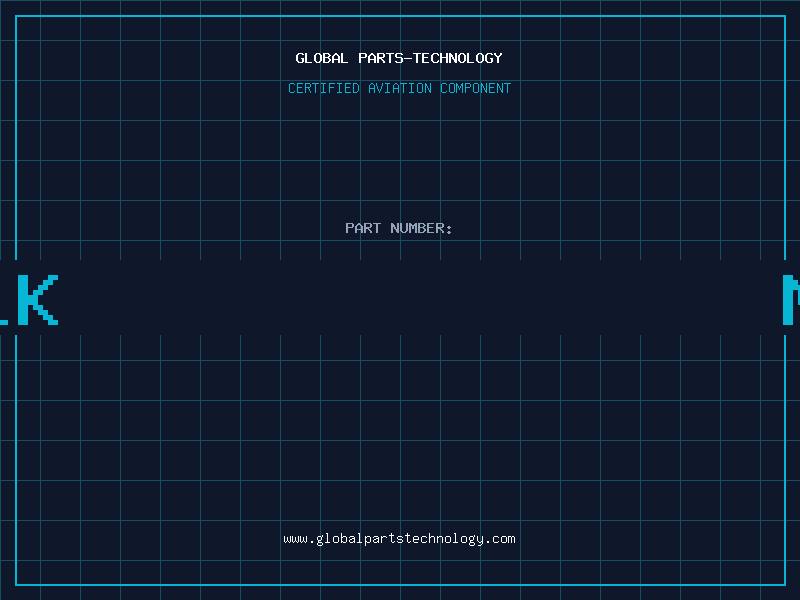Screen dimensions: 800x600
Task: Open the www.globalpartstechnology.com link
Action: pyautogui.click(x=399, y=539)
